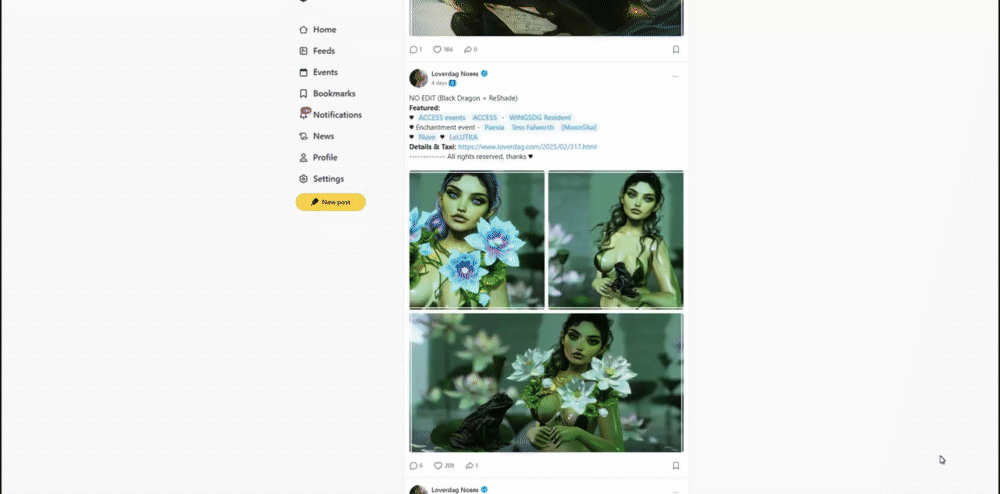Click the Tess Falworth mention

coord(533,127)
